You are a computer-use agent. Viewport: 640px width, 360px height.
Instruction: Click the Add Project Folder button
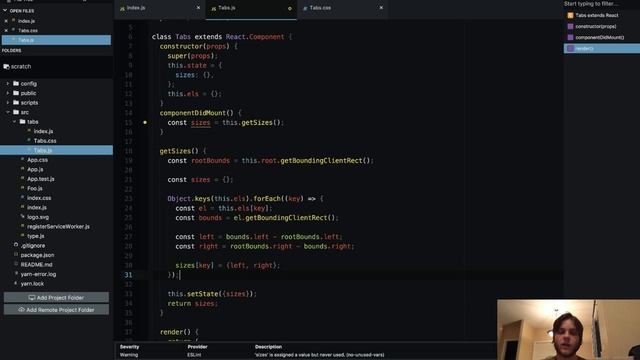tap(56, 298)
